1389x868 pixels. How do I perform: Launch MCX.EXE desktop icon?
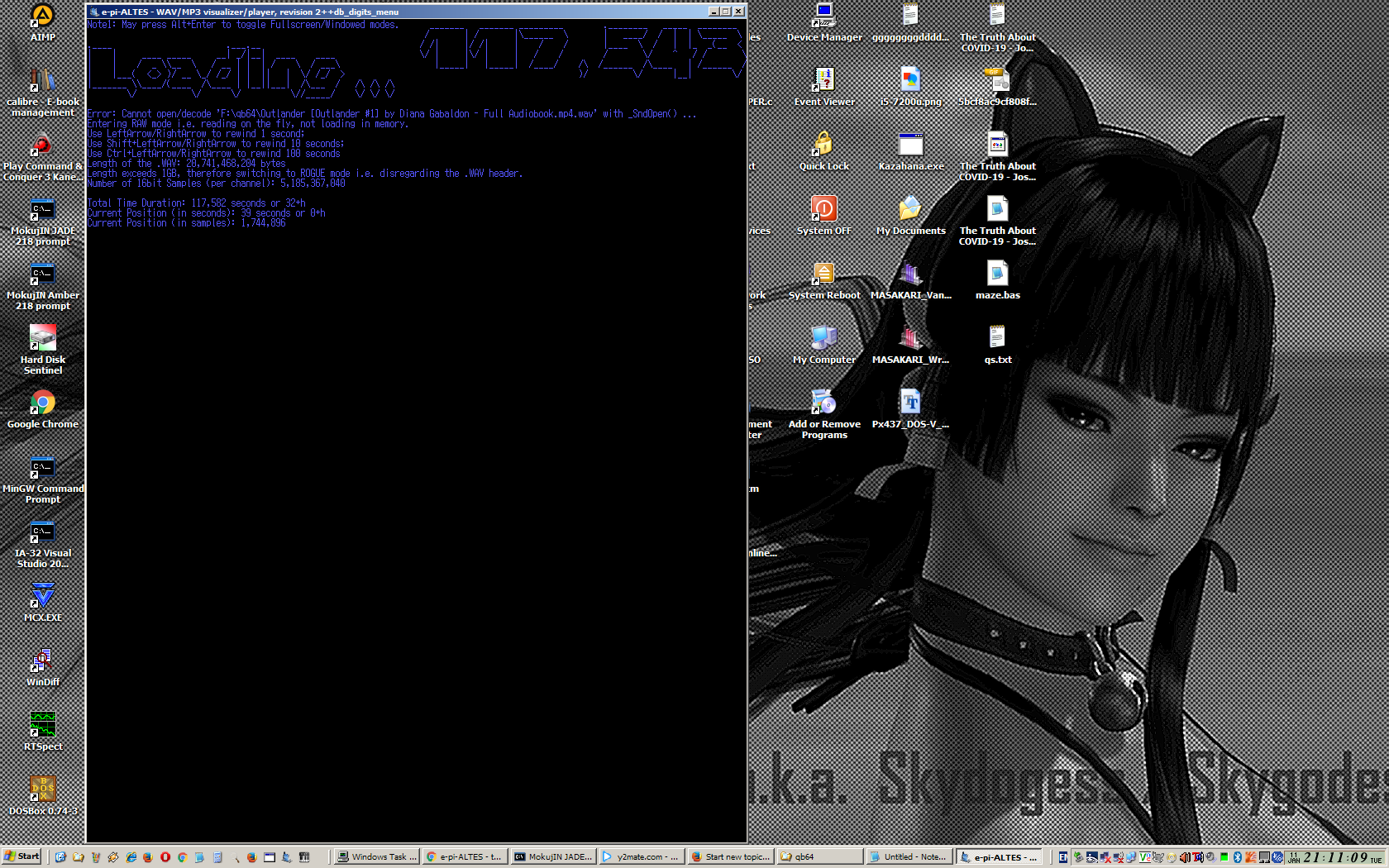42,603
